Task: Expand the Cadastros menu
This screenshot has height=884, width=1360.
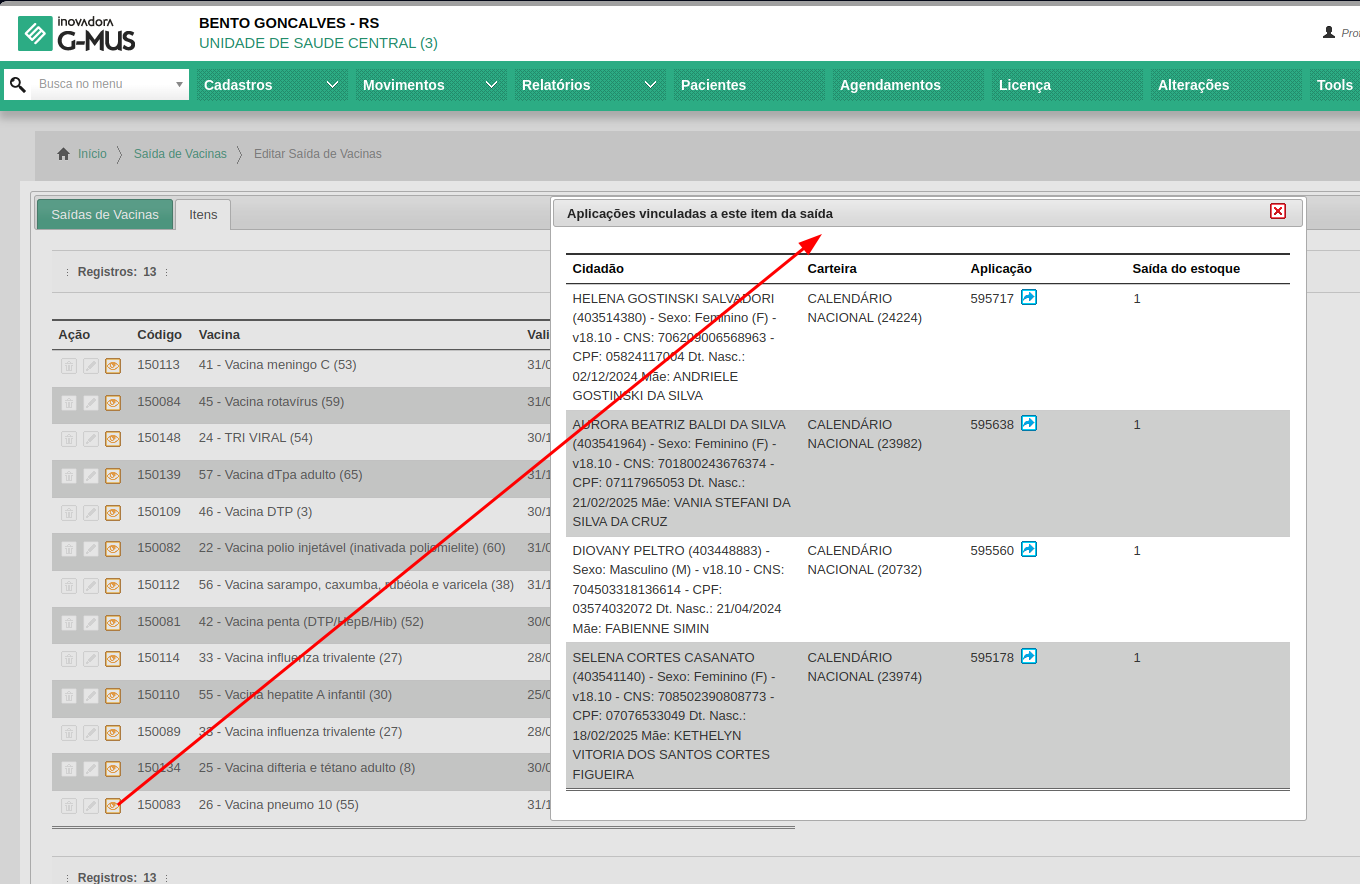Action: tap(271, 85)
